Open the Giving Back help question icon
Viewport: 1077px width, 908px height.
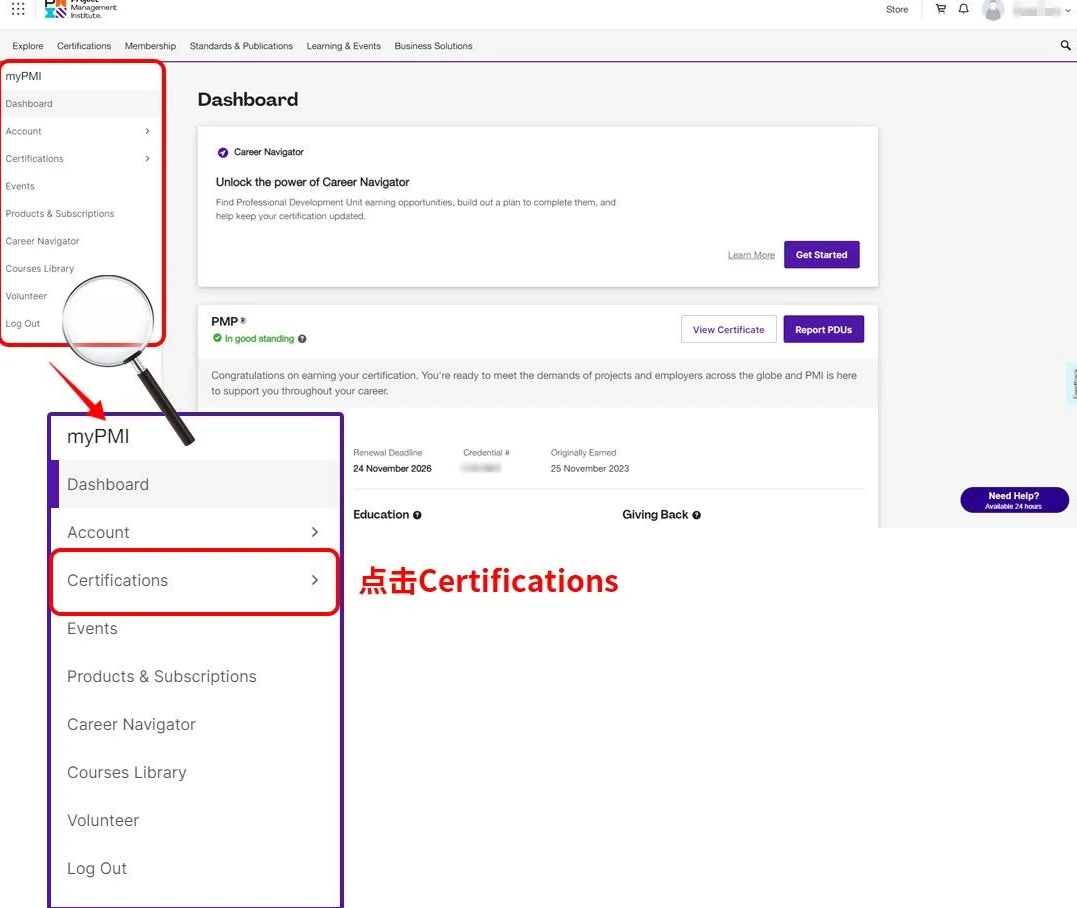point(696,515)
